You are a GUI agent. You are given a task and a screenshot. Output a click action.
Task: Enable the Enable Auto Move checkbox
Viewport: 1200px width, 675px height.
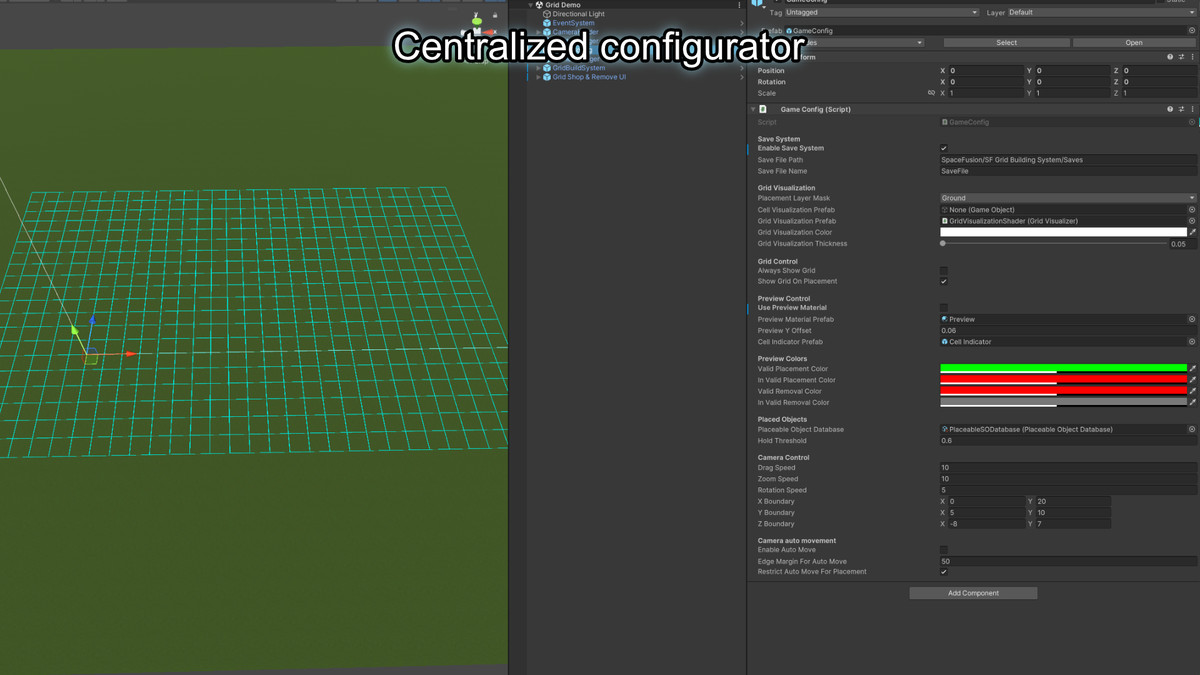944,550
